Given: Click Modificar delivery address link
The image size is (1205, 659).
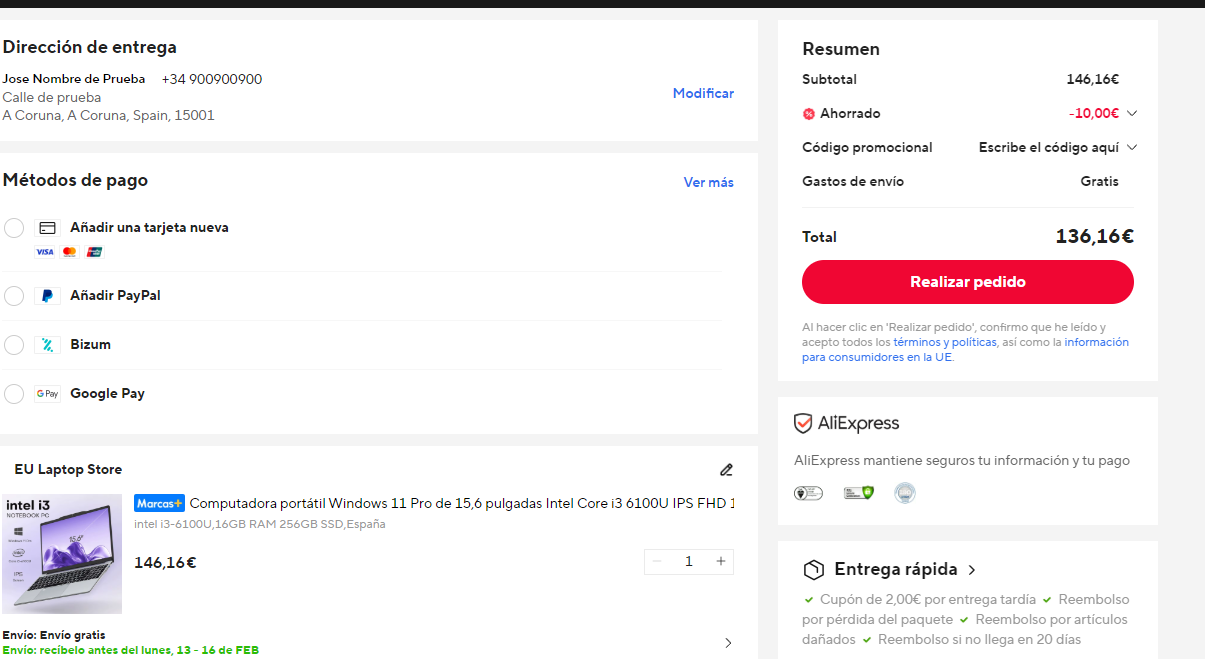Looking at the screenshot, I should click(703, 93).
